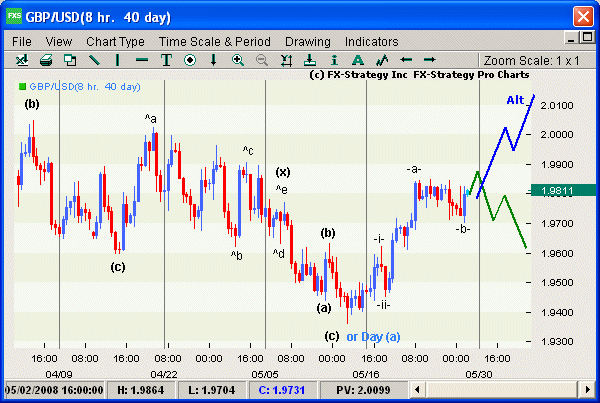Click the -ii- wave label
Screen dimensions: 600x403
click(383, 305)
